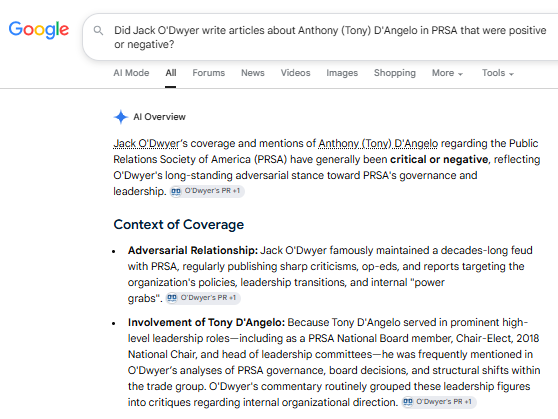
Task: Click the underlined Anthony (Tony) D'Angelo link
Action: tap(378, 143)
